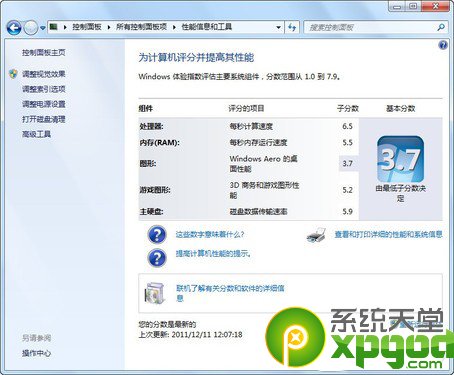The width and height of the screenshot is (454, 375).
Task: Open 调整索引选项 link
Action: (x=44, y=89)
